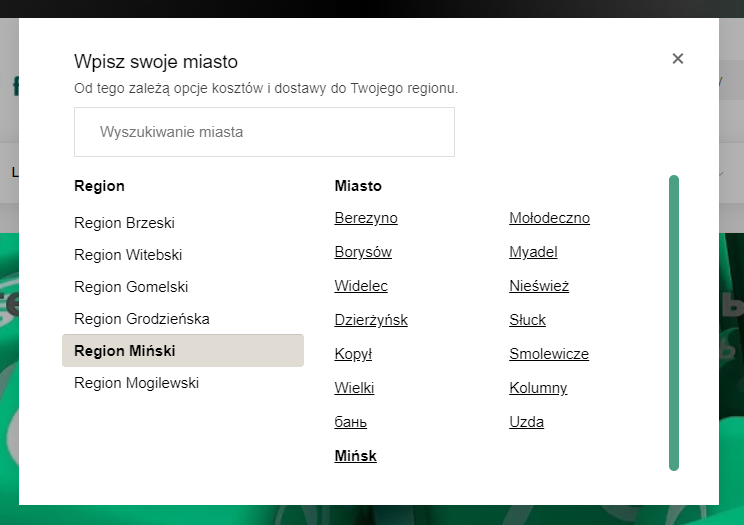
Task: Select Region Brzeski from the list
Action: 124,223
